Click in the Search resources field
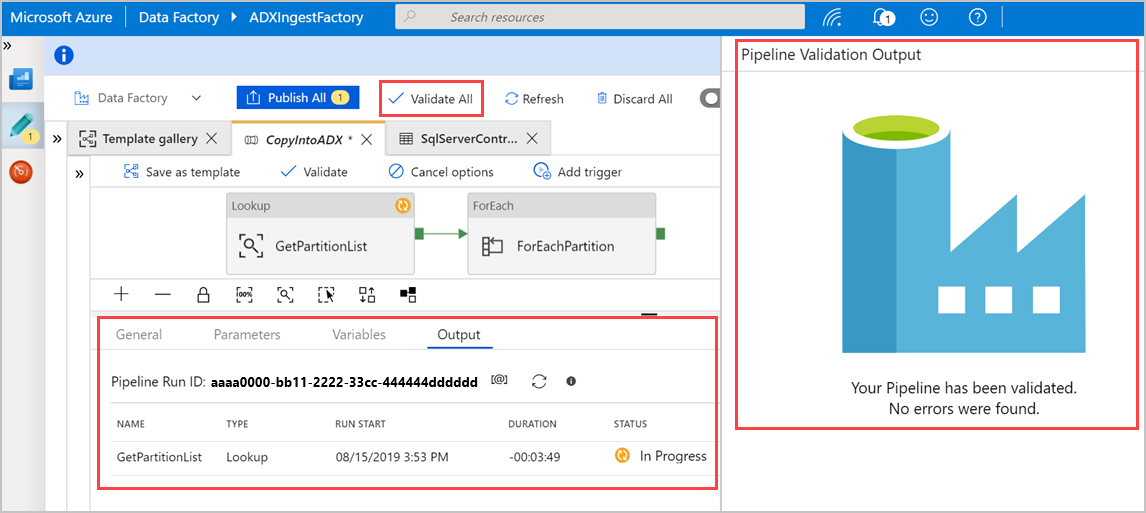Viewport: 1146px width, 513px height. tap(599, 17)
